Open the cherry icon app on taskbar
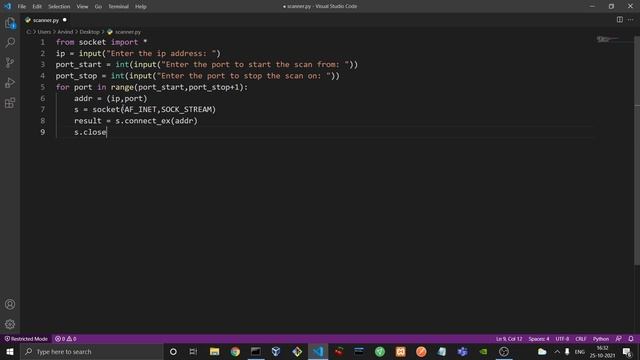The height and width of the screenshot is (360, 640). pos(339,351)
